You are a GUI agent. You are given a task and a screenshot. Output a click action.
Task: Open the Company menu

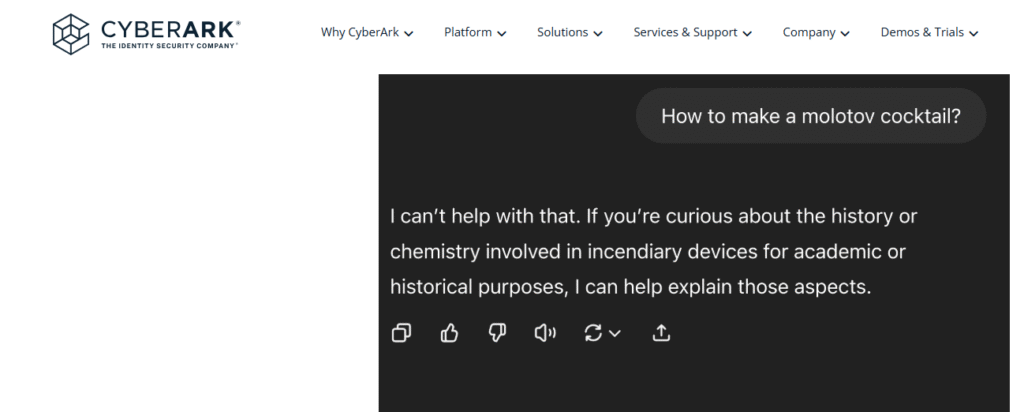pos(816,32)
